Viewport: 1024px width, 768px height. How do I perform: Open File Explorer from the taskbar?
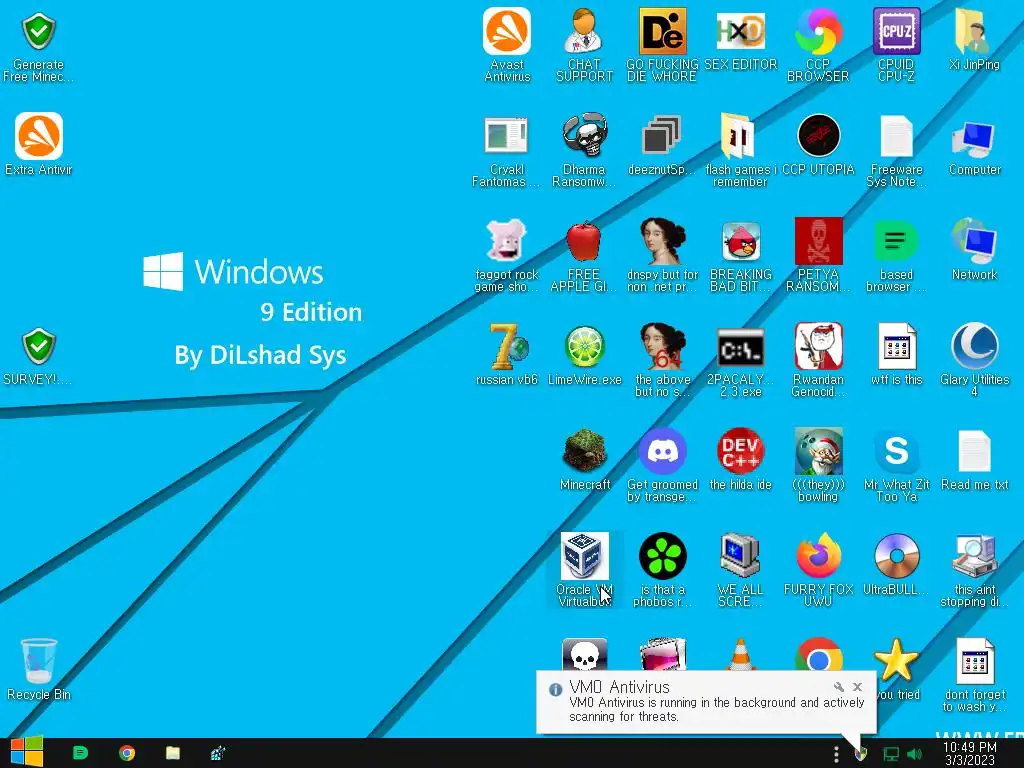[172, 753]
